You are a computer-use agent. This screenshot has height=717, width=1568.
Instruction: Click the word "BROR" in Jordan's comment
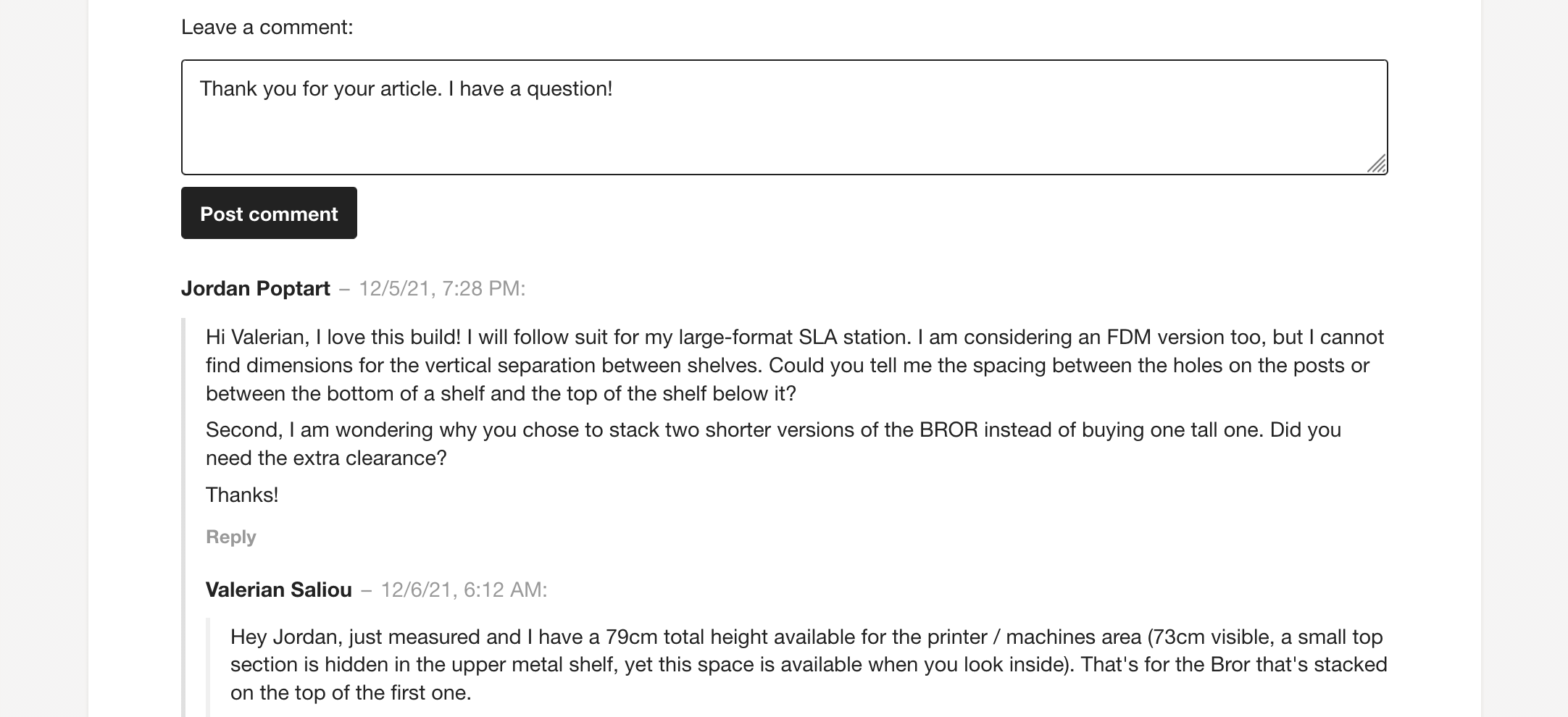point(948,429)
